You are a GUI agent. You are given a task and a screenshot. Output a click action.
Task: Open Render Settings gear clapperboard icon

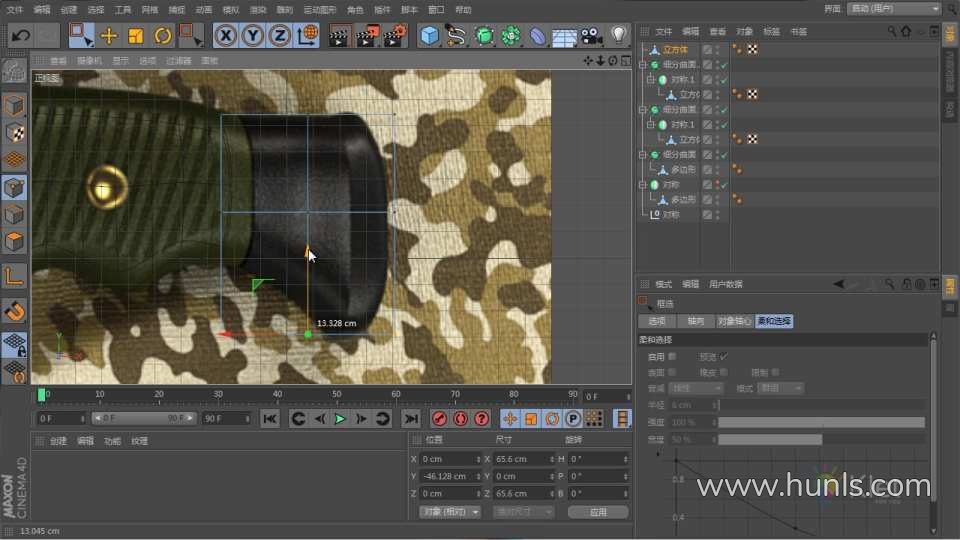(x=396, y=36)
